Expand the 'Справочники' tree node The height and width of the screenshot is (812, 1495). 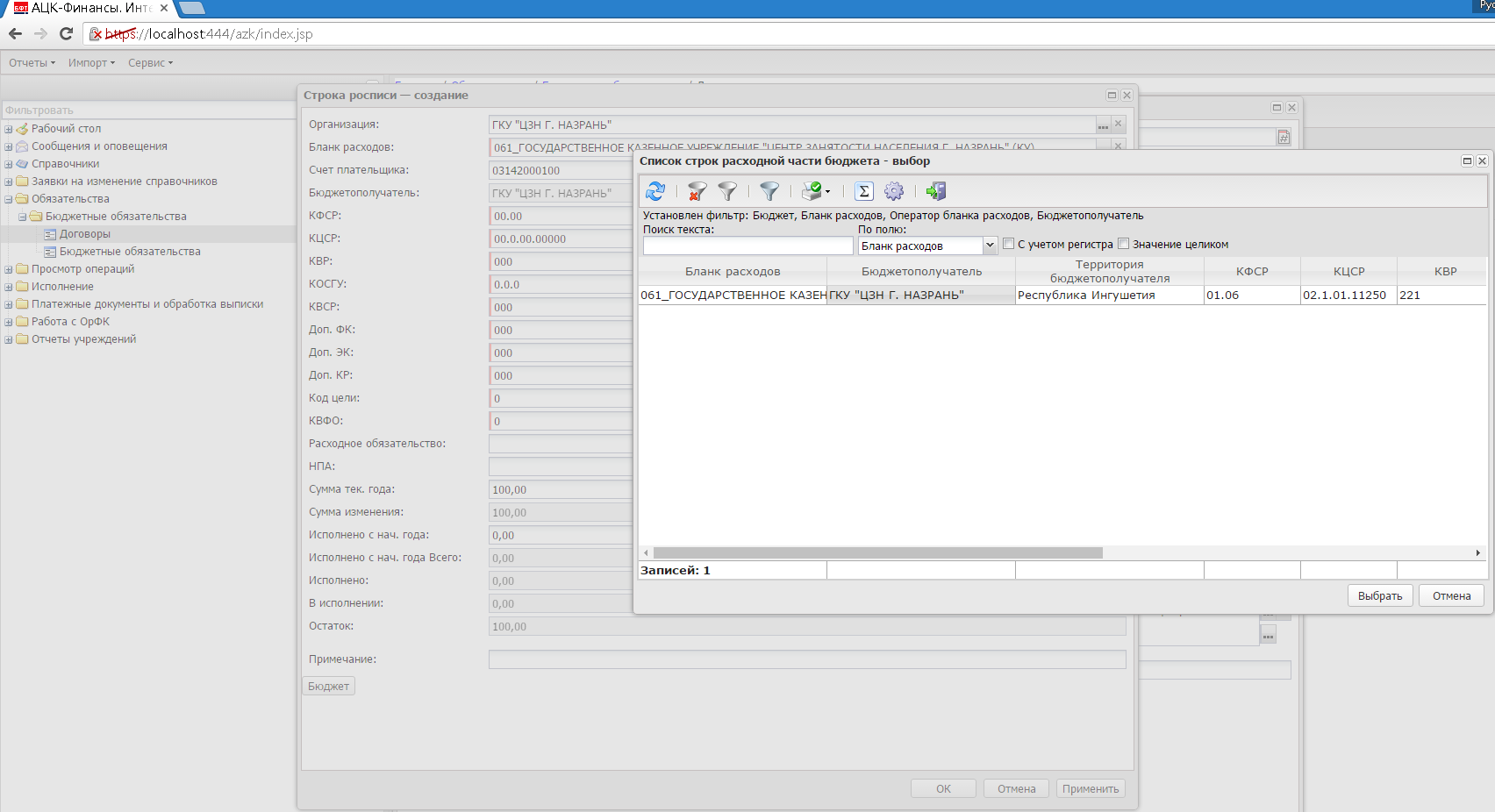click(9, 164)
